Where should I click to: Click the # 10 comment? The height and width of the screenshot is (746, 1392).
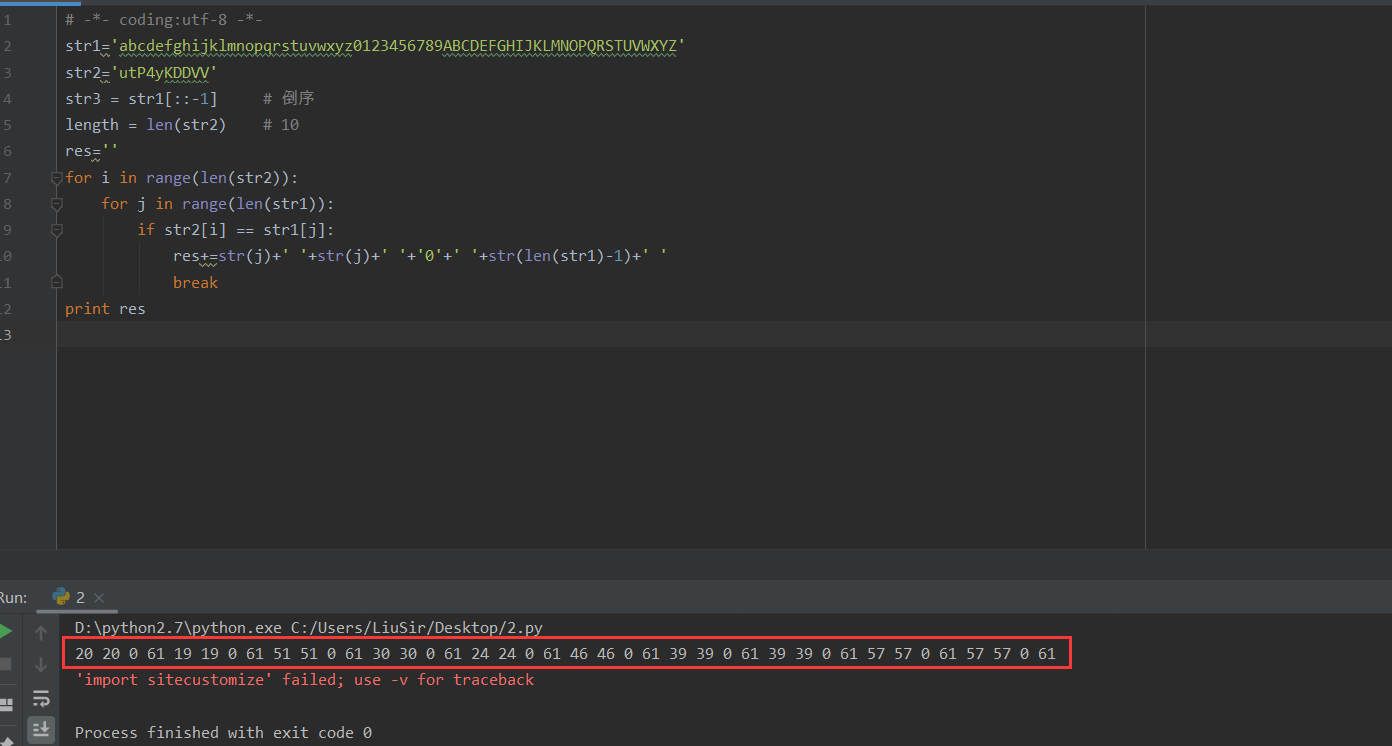[281, 125]
